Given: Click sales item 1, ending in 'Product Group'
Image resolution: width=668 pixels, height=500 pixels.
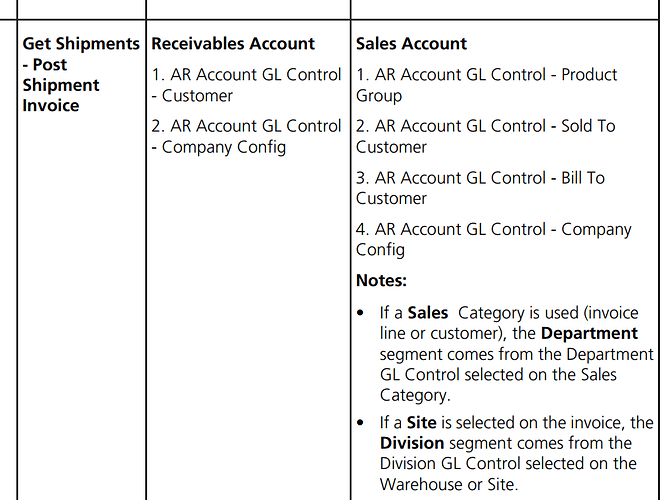Looking at the screenshot, I should pos(486,85).
